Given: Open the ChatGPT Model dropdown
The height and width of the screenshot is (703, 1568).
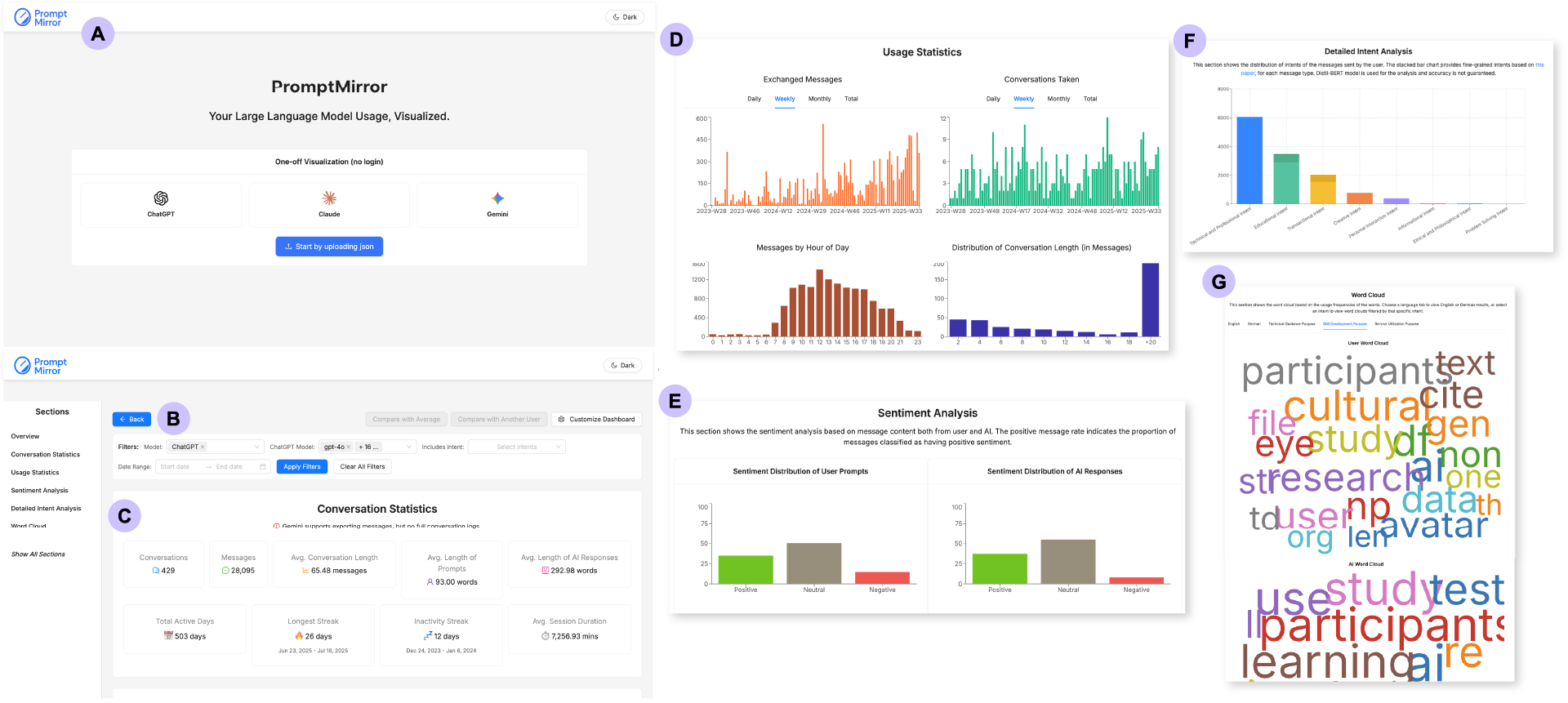Looking at the screenshot, I should tap(409, 447).
